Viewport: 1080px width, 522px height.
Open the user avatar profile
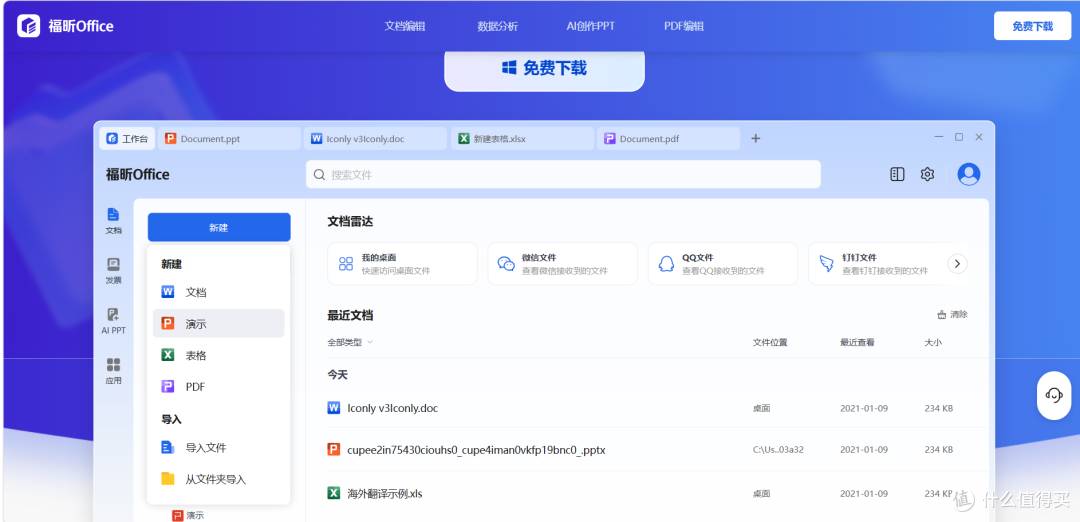pos(969,174)
